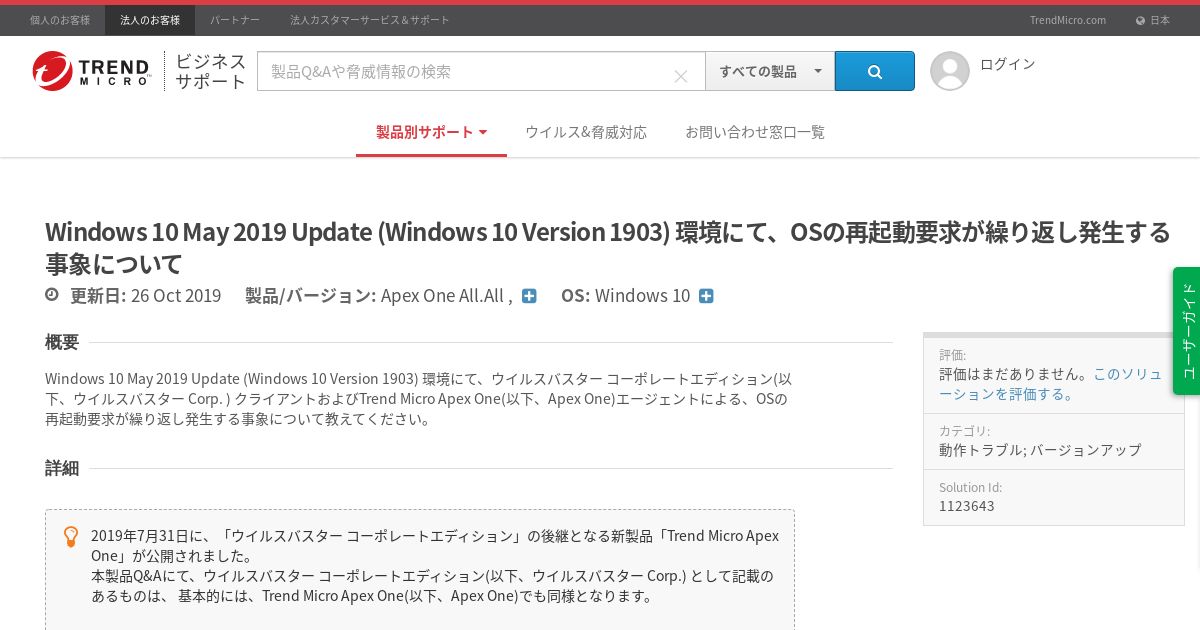Click the 詳細 section heading

coord(62,468)
